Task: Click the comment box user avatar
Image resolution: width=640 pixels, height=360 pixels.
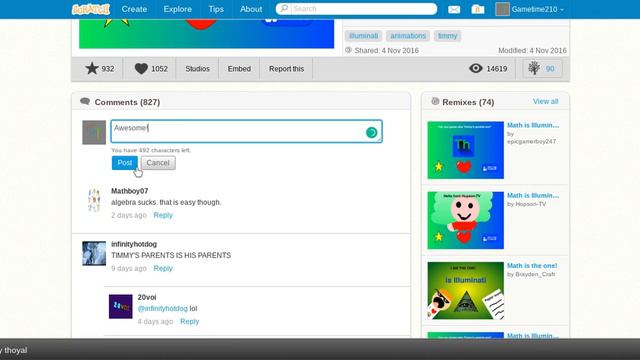Action: pos(94,132)
